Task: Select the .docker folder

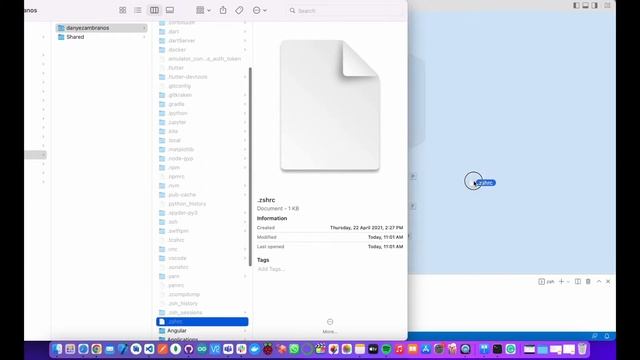Action: tap(202, 49)
